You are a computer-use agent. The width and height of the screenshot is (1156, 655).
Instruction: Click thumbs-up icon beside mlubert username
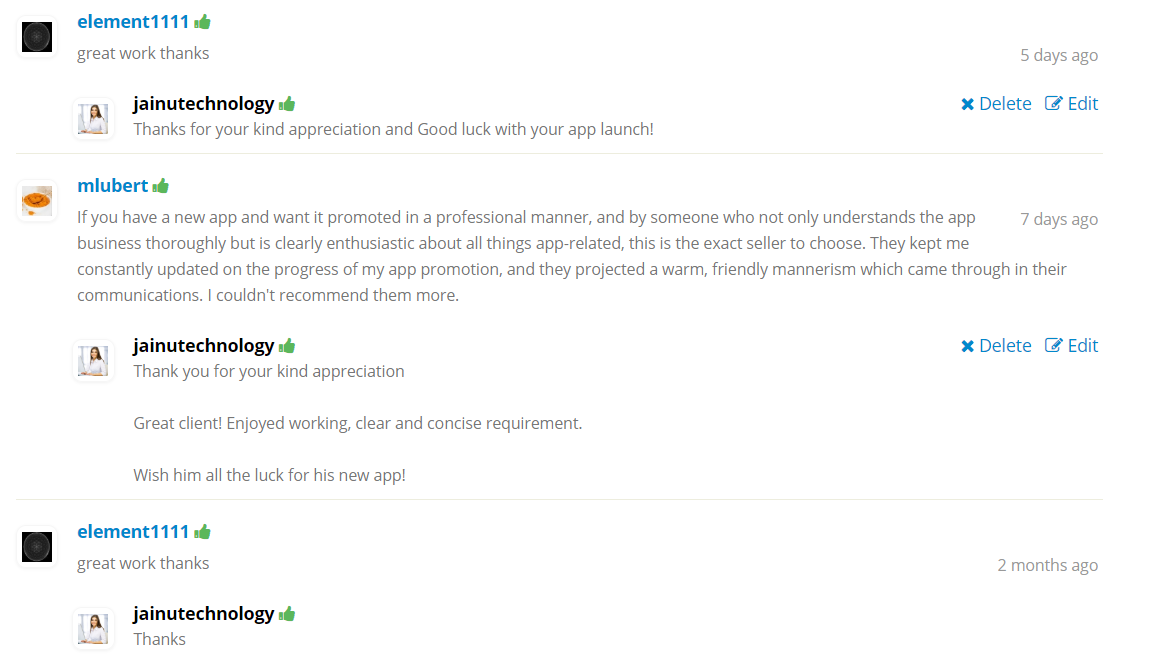click(x=161, y=185)
